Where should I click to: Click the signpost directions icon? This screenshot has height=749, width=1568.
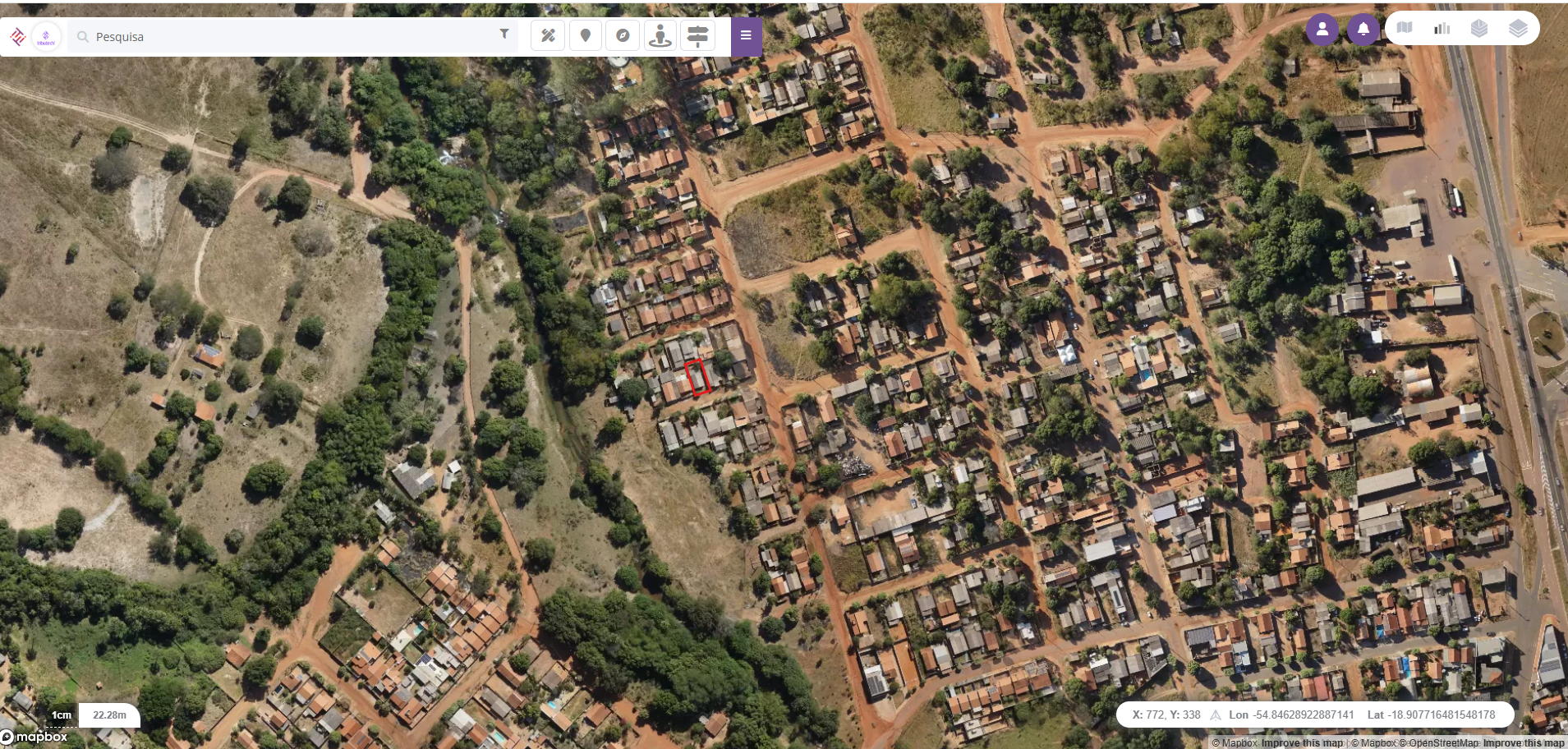pos(697,35)
